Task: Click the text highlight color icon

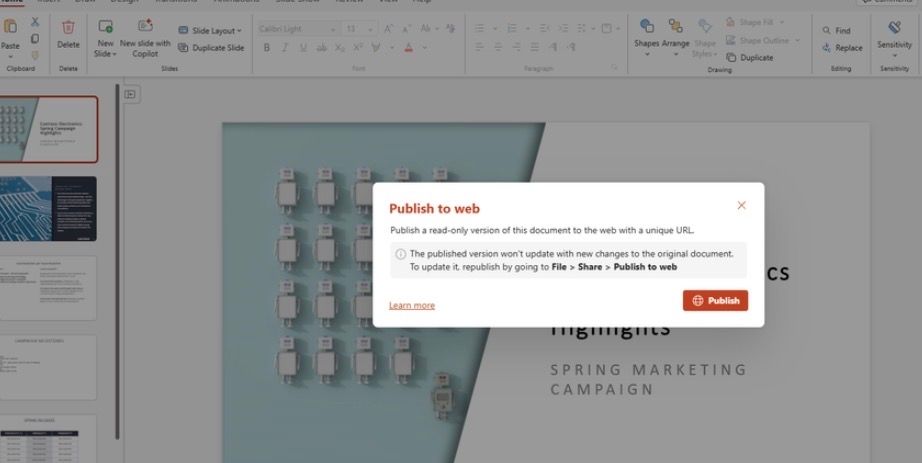Action: (x=376, y=48)
